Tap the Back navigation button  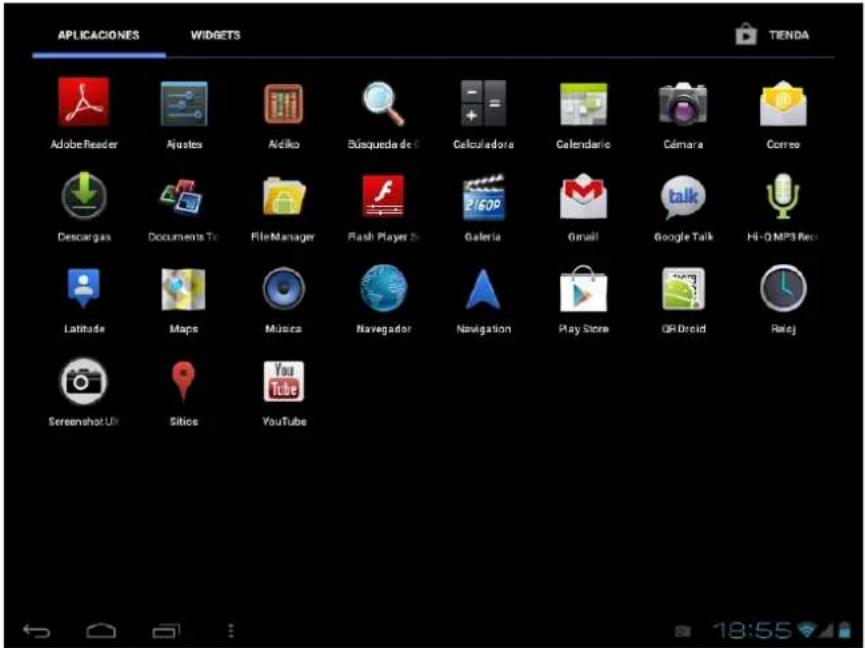pos(36,631)
